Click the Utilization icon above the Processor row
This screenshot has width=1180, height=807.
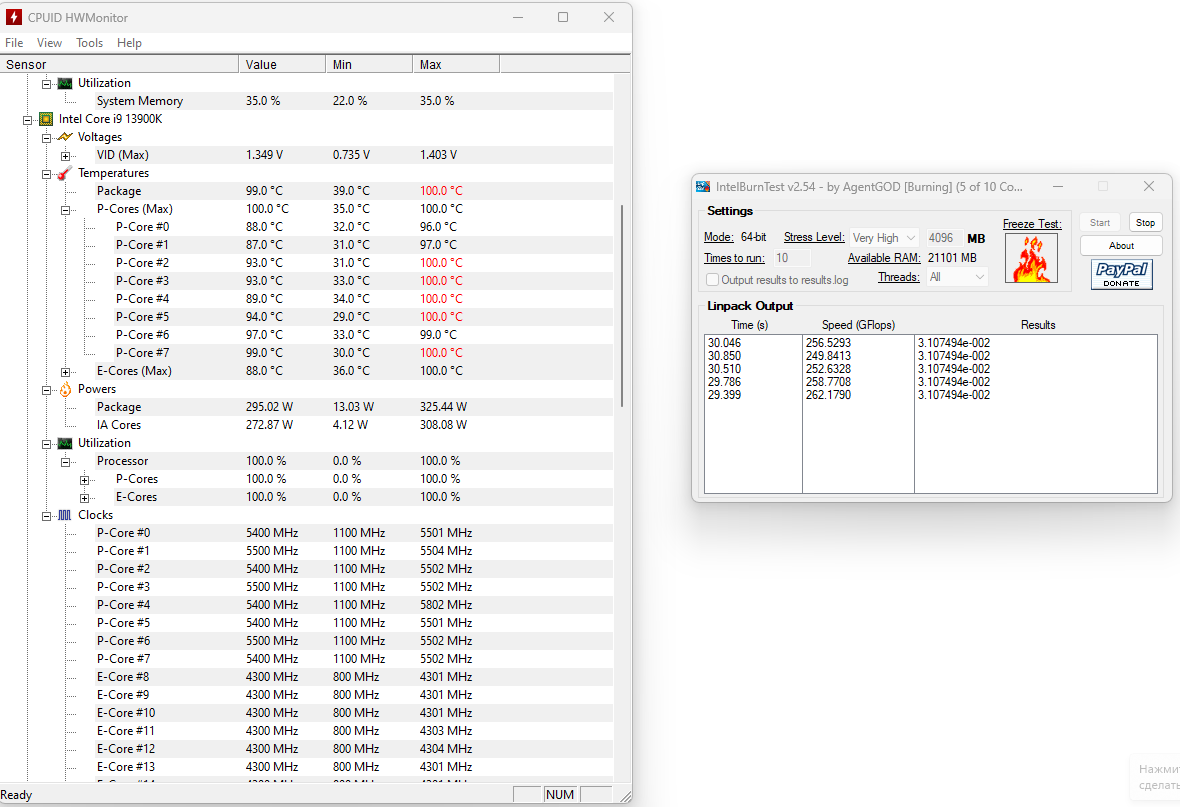tap(65, 443)
